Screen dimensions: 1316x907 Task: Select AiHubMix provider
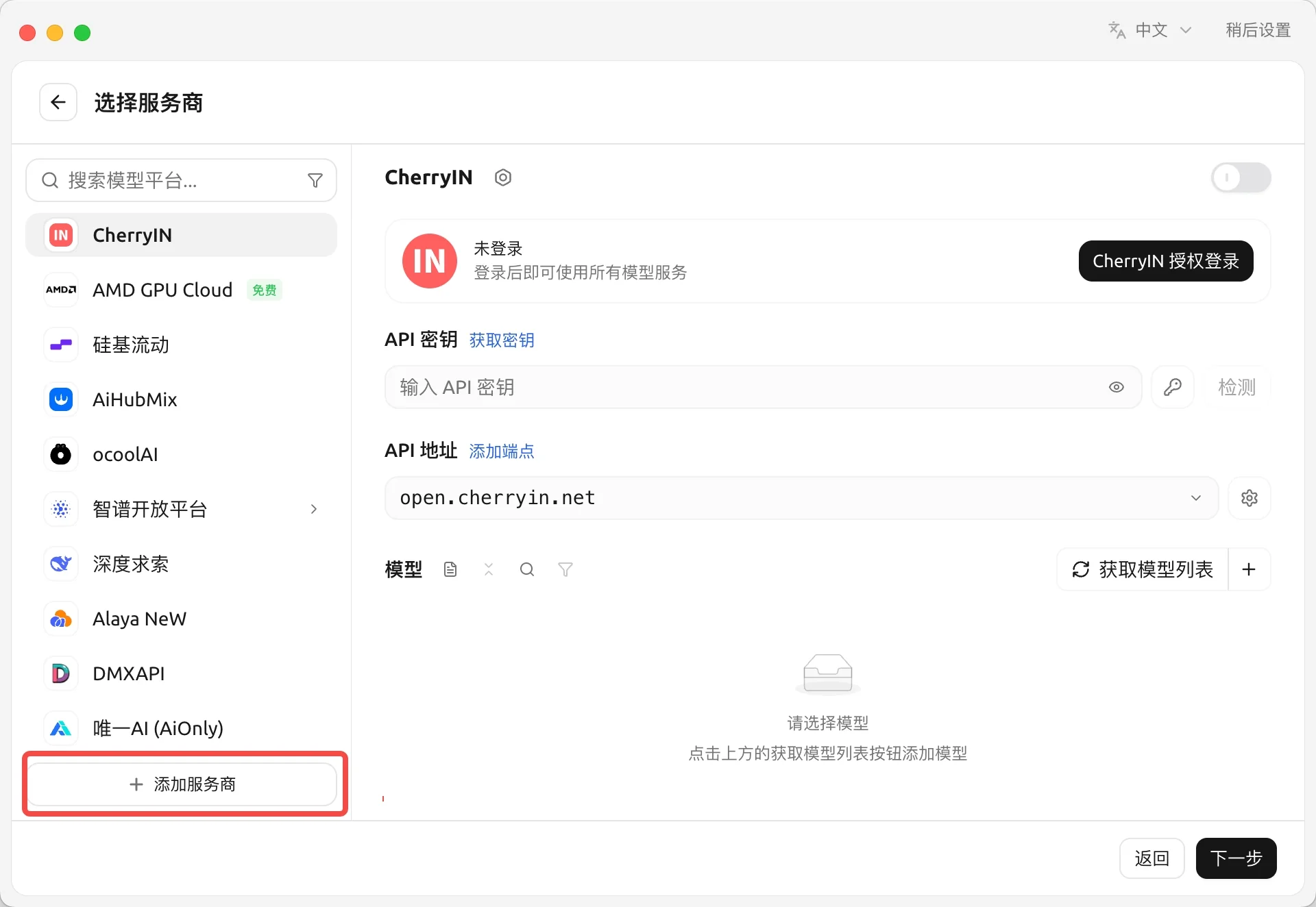(182, 399)
